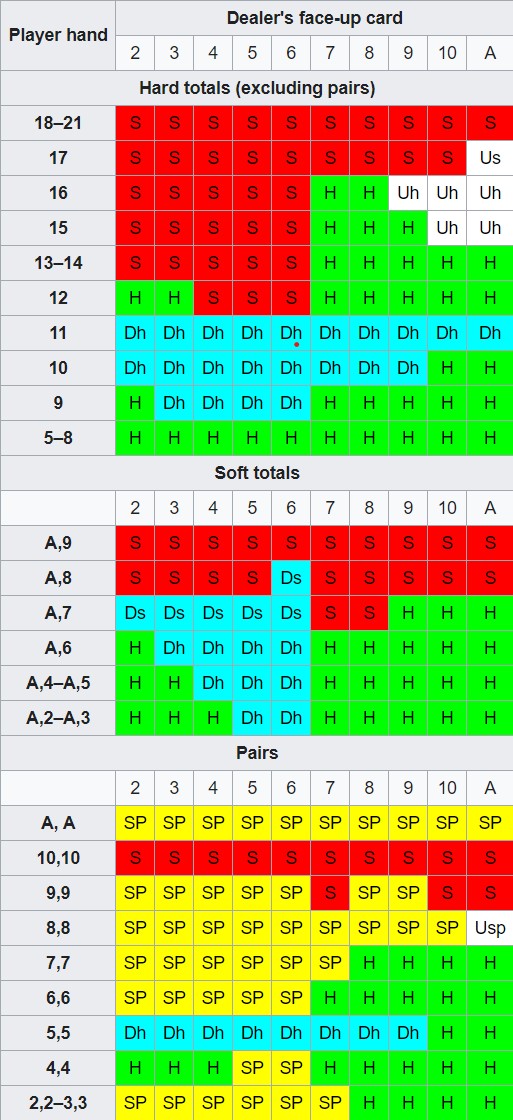The width and height of the screenshot is (513, 1120).
Task: Select the 10,10 row label
Action: coord(58,858)
